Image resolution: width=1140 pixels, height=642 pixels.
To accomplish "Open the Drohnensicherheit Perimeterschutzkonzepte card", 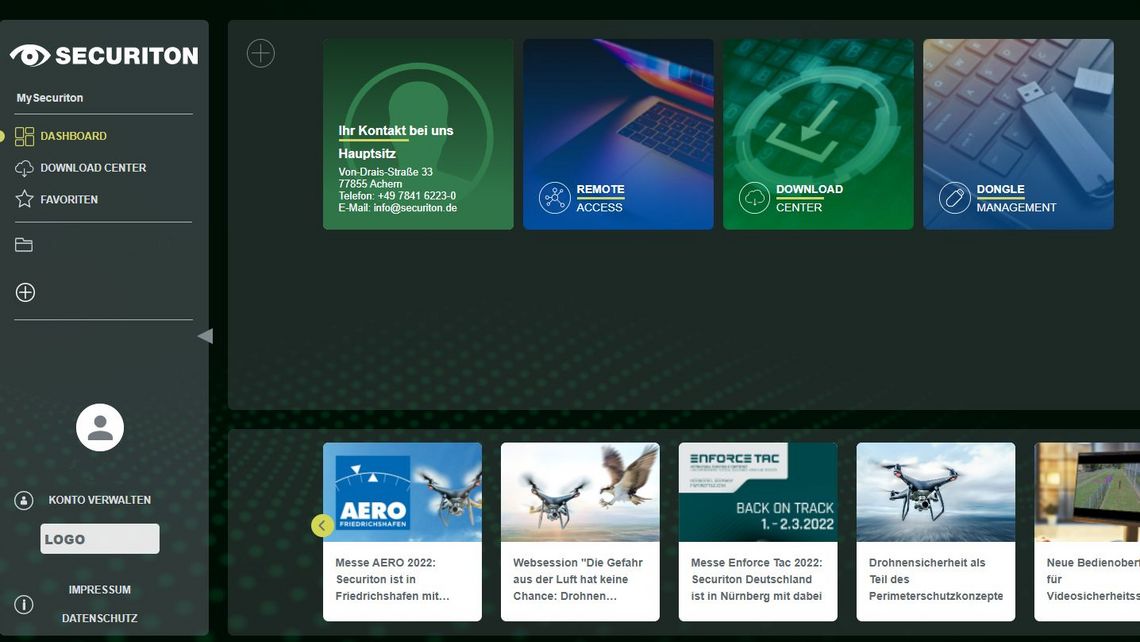I will 936,531.
